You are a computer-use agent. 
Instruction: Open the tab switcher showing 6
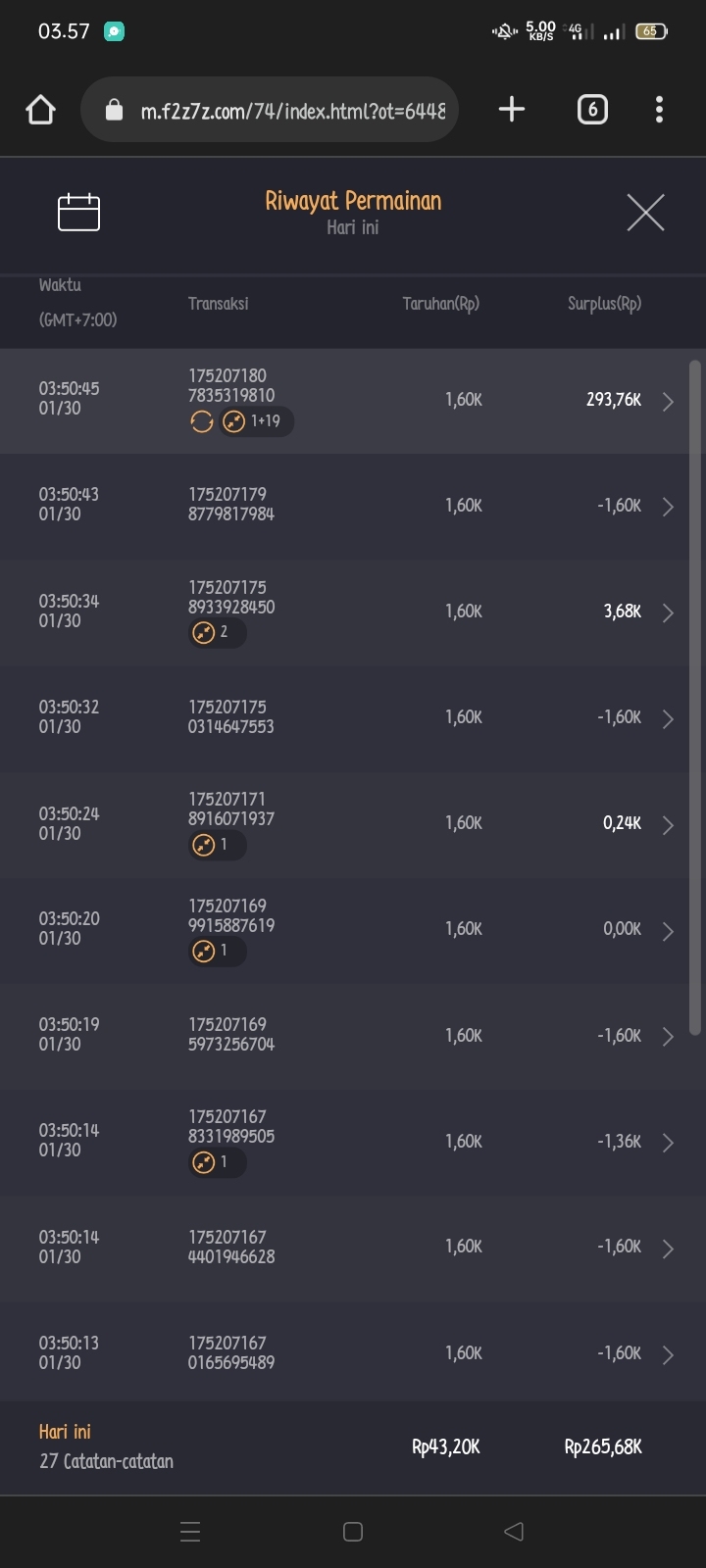pyautogui.click(x=591, y=109)
